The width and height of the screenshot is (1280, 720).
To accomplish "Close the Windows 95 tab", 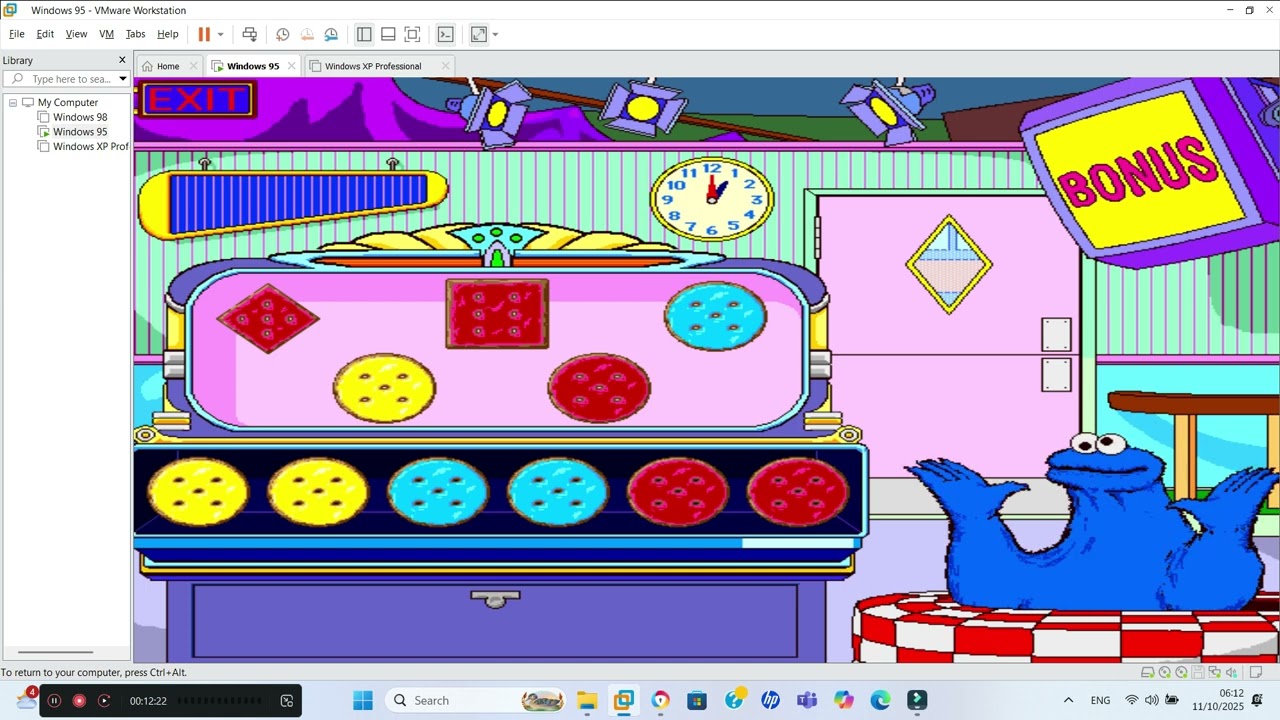I will [x=292, y=66].
